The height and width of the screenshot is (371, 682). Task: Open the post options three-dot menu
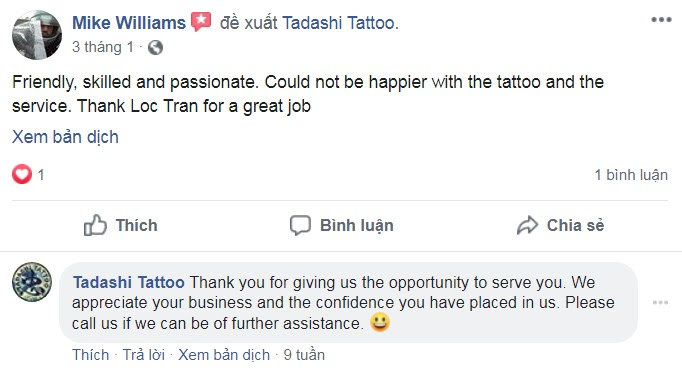click(x=661, y=20)
